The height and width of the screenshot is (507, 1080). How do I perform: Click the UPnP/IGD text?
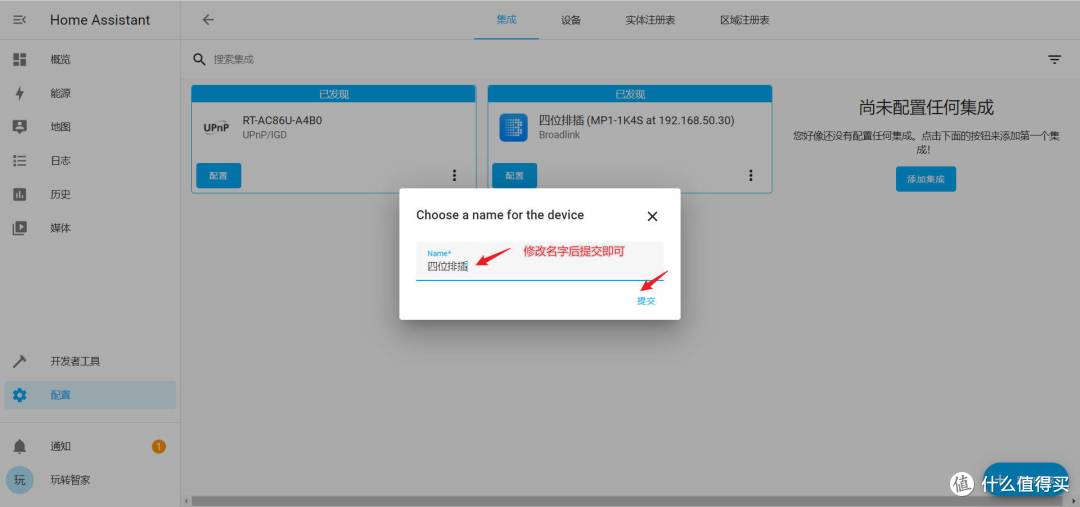[264, 135]
